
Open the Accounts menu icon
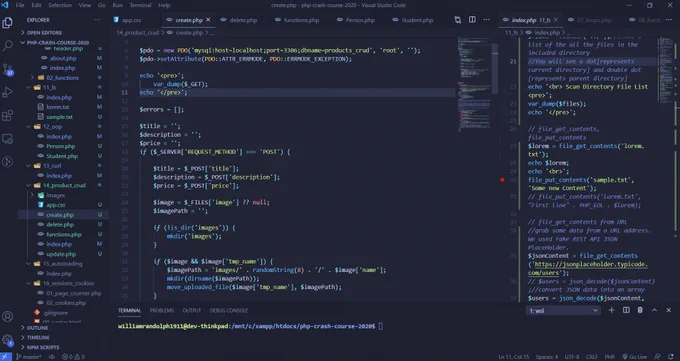click(x=7, y=316)
